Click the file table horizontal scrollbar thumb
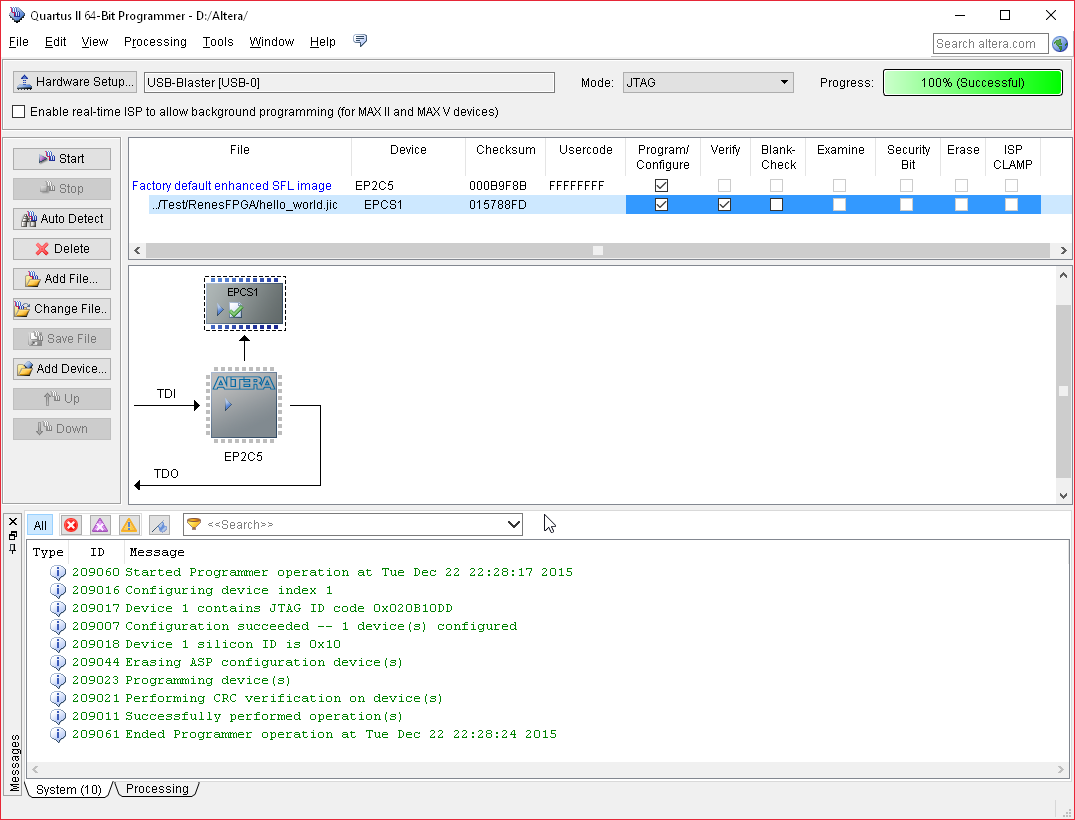The width and height of the screenshot is (1075, 820). (x=598, y=250)
